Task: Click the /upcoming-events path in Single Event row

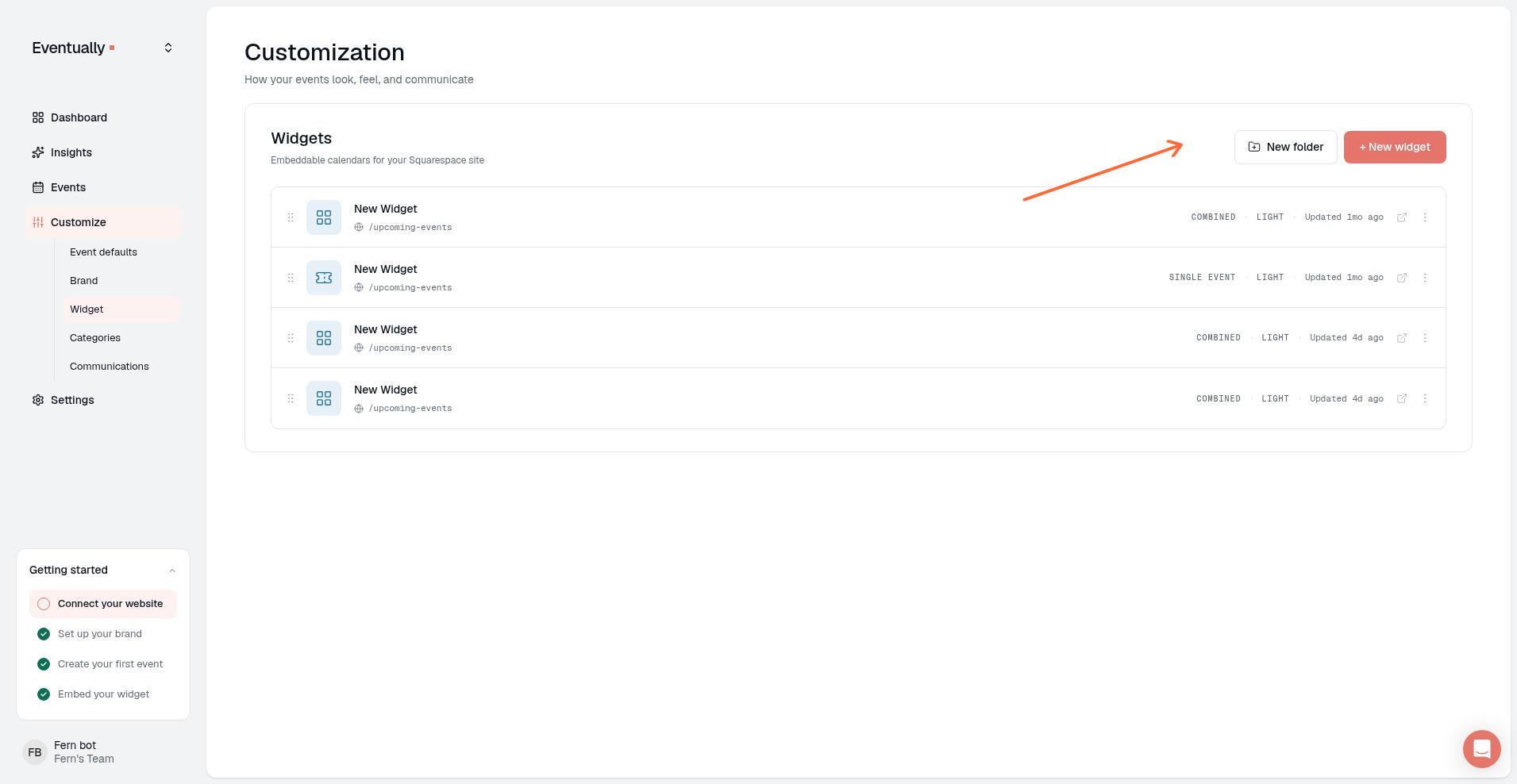Action: tap(410, 287)
